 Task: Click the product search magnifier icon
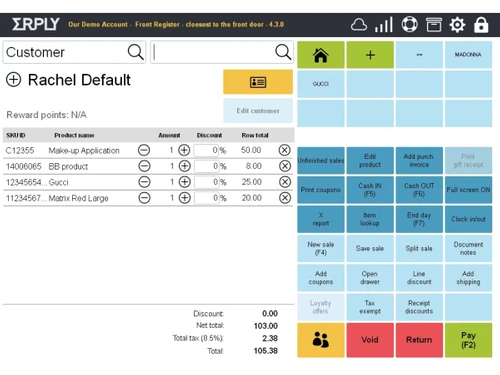283,52
